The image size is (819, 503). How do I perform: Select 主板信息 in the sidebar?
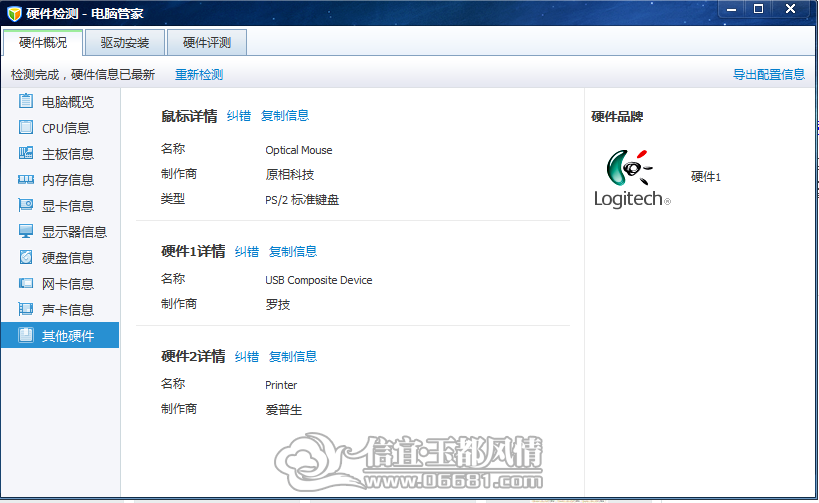click(x=60, y=154)
